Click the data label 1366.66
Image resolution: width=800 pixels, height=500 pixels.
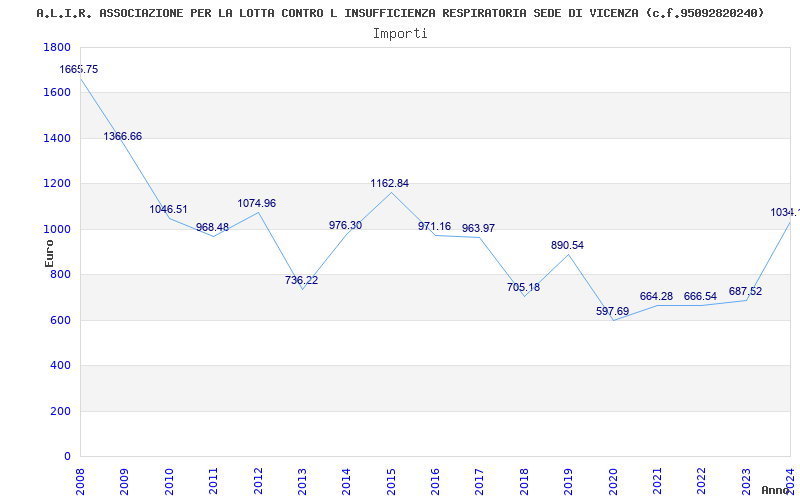point(122,136)
